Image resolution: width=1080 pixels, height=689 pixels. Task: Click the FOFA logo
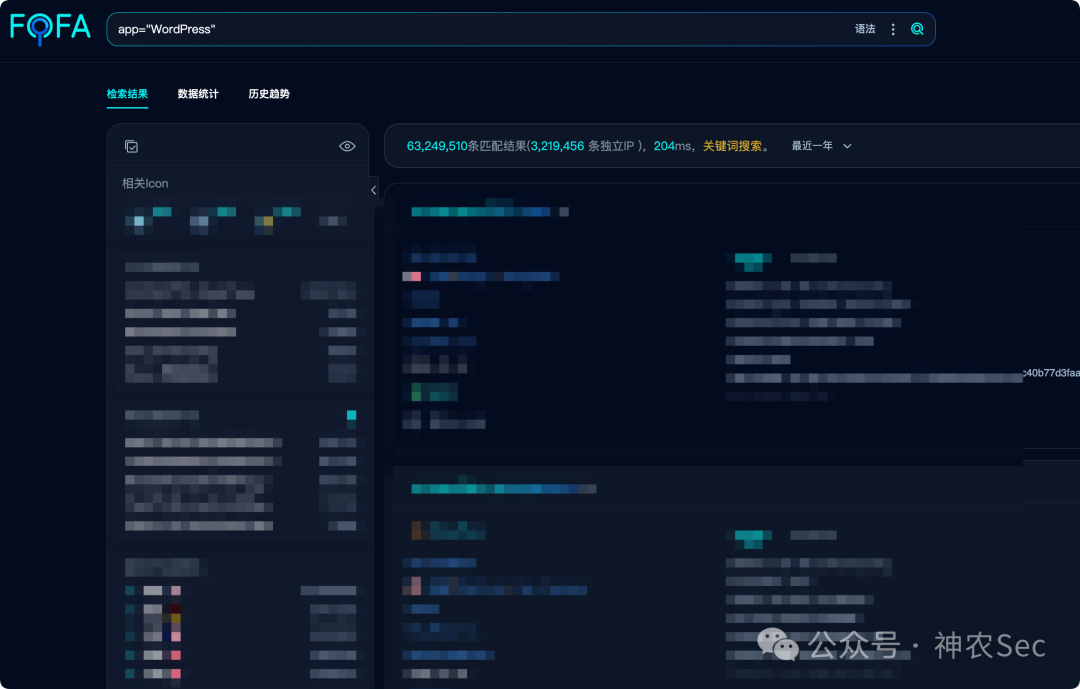(x=50, y=29)
